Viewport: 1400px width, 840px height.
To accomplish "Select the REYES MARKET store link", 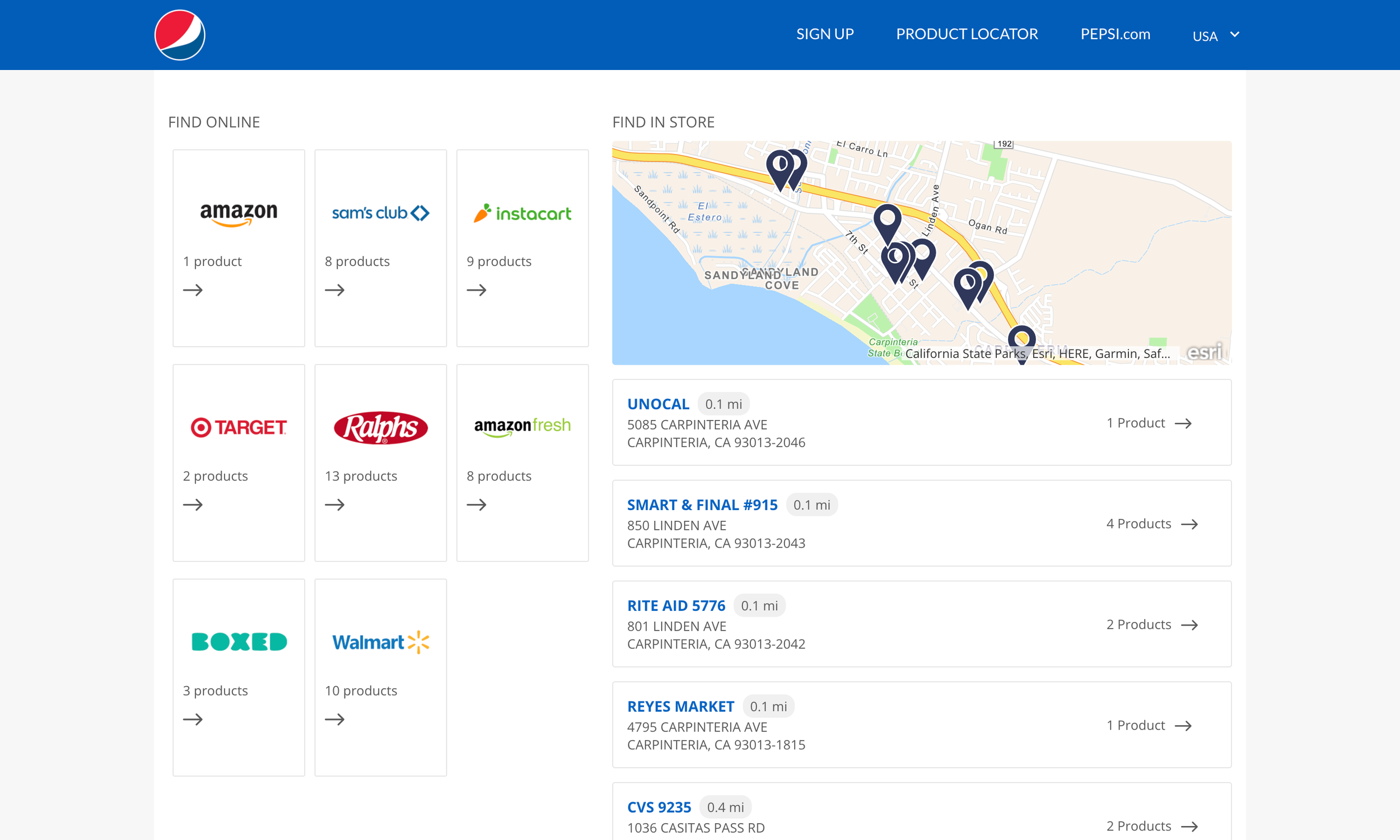I will pos(680,706).
